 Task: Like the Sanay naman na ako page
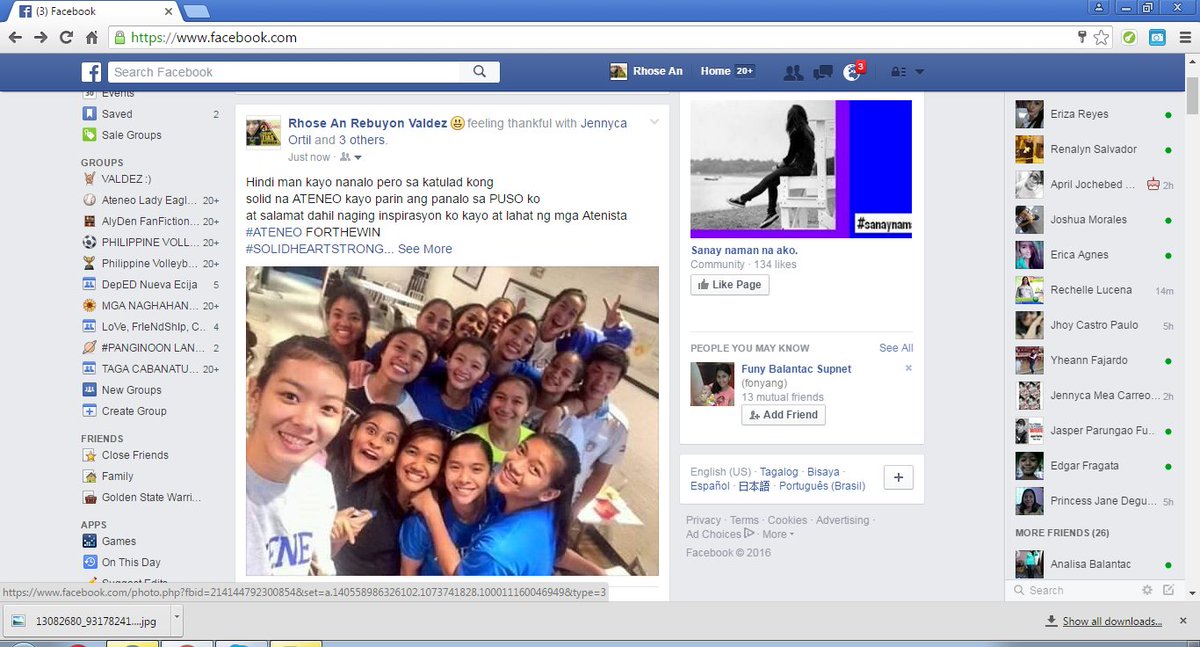pyautogui.click(x=729, y=284)
